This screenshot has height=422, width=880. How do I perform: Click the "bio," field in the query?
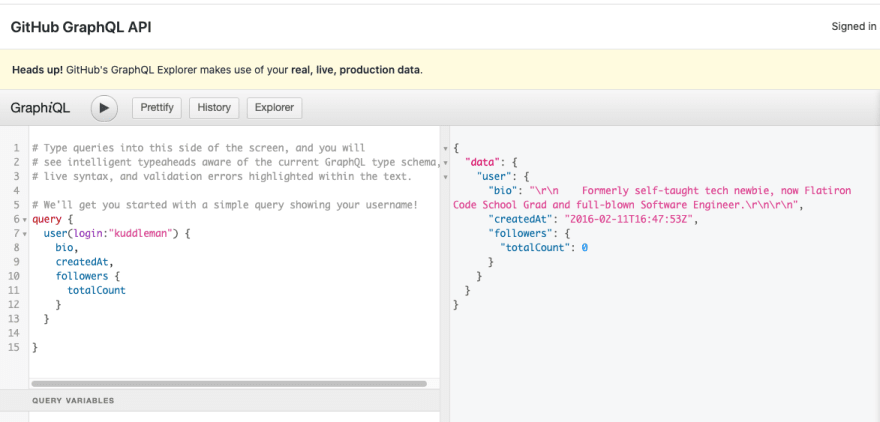(67, 247)
